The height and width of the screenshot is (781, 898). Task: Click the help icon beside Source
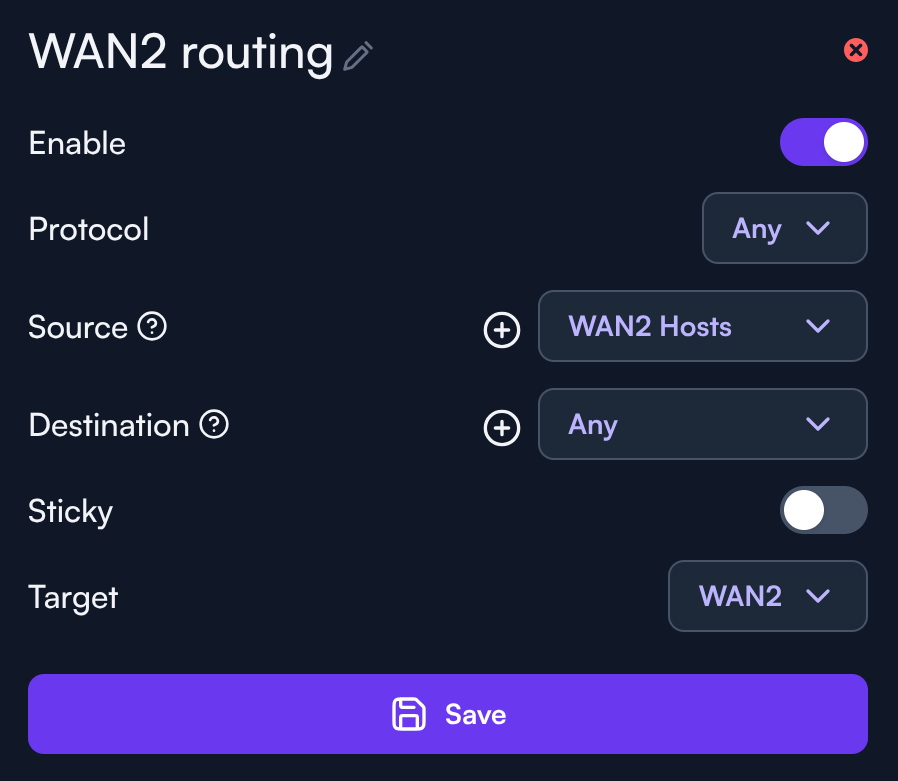(x=152, y=326)
